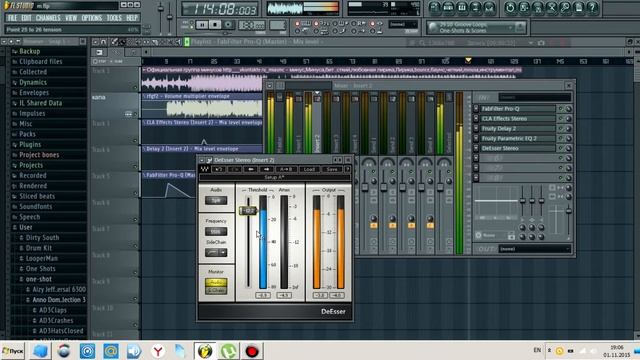Click the main volume slider in top bar
Viewport: 640px width, 360px height.
tap(160, 9)
